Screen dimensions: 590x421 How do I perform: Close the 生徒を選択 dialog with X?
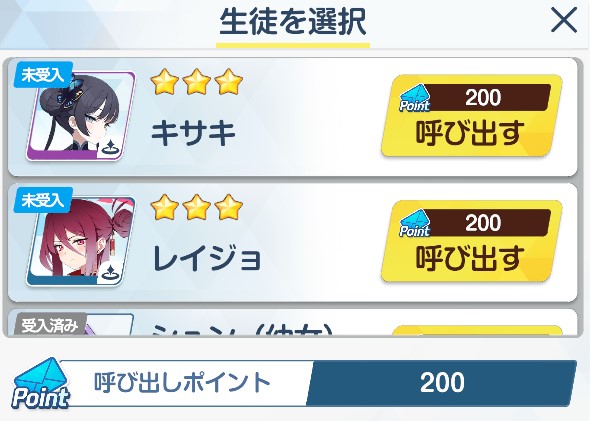(564, 21)
